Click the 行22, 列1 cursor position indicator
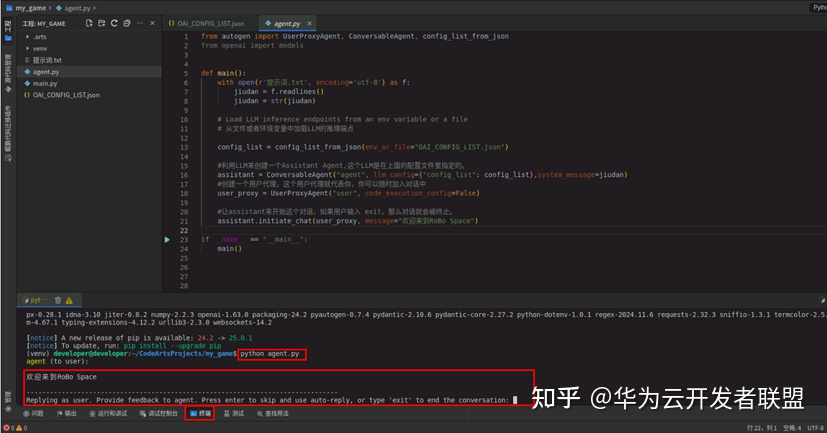The height and width of the screenshot is (433, 827). [762, 428]
